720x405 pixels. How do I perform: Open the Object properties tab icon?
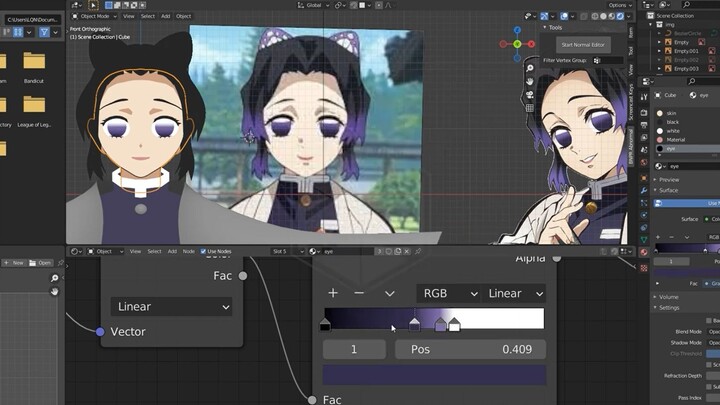click(x=644, y=178)
